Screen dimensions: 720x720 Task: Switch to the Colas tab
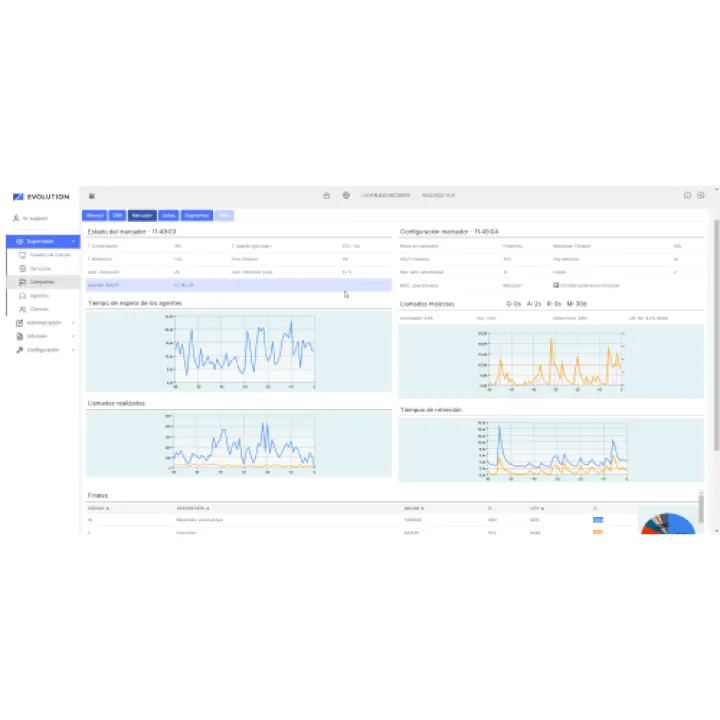169,215
